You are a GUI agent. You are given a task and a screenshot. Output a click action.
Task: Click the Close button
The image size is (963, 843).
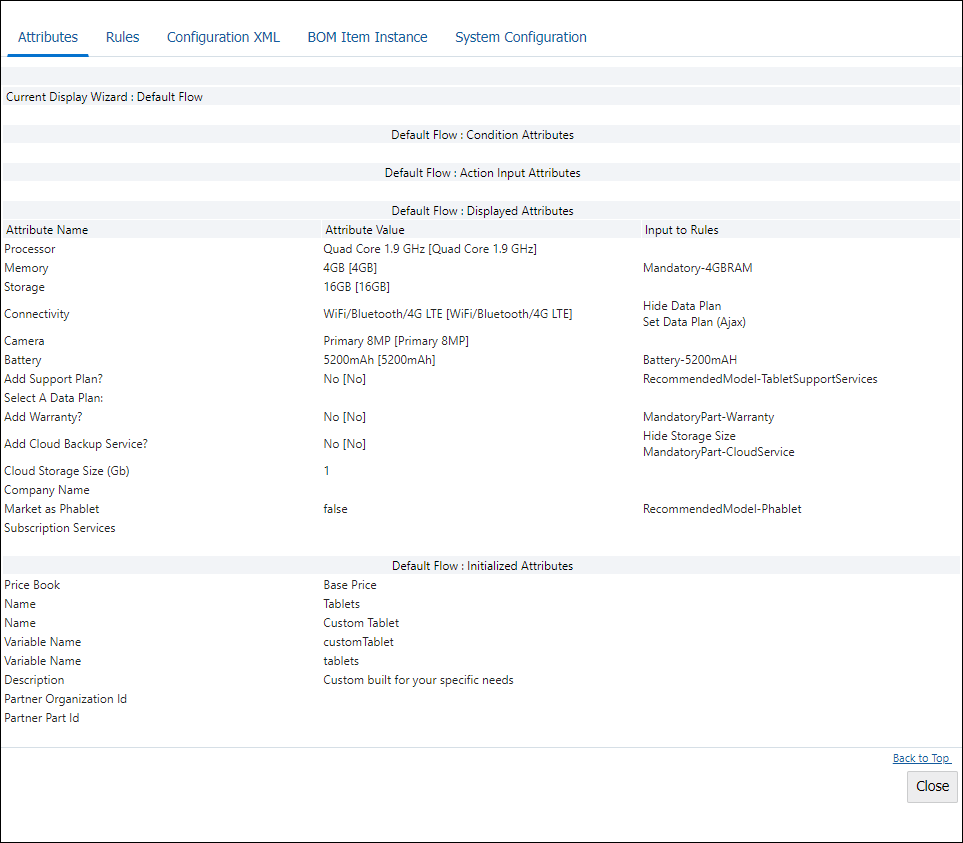click(931, 787)
